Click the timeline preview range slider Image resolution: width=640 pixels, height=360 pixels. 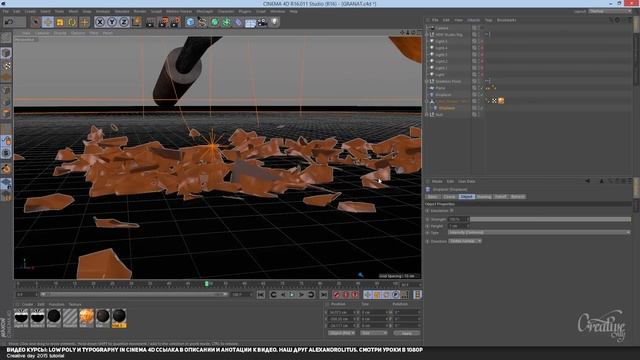pyautogui.click(x=133, y=294)
